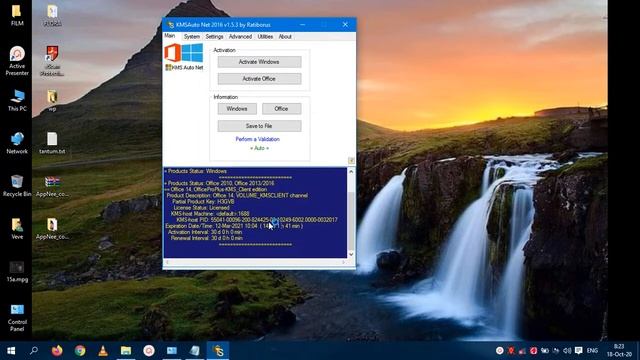Select the tantum.txt file icon

click(52, 143)
